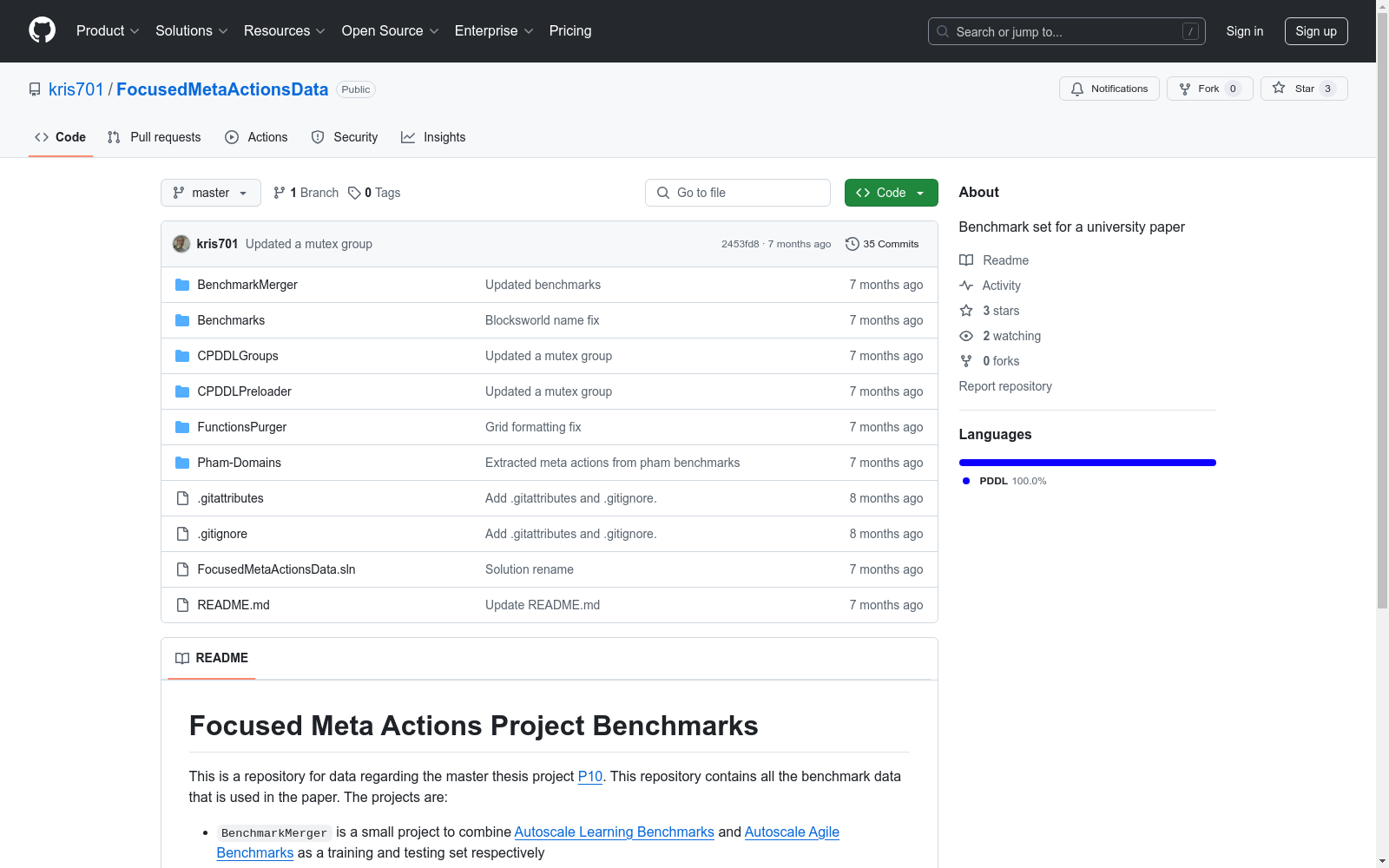Select the README tab

(x=212, y=658)
